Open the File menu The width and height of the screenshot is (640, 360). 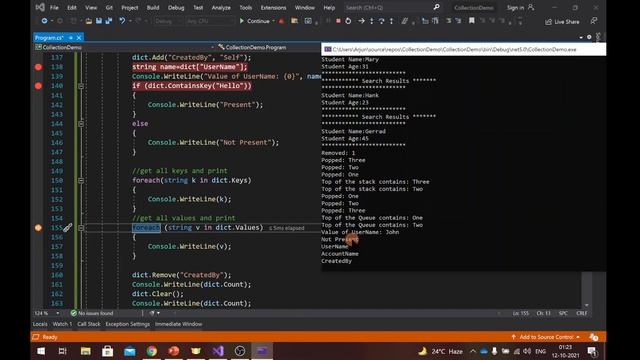click(x=54, y=7)
